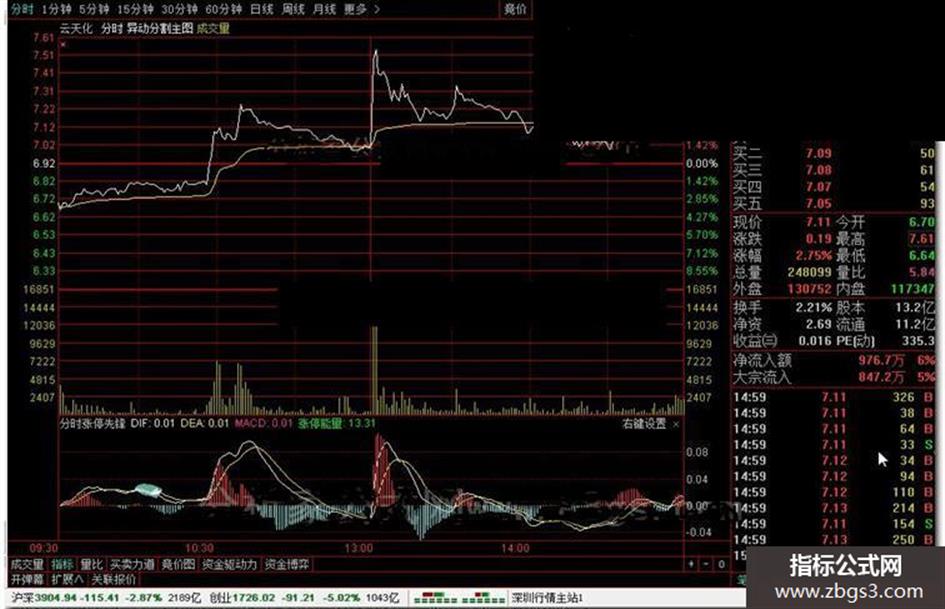Click the 大宗流入 847.2万 row
Image resolution: width=945 pixels, height=609 pixels.
click(834, 377)
